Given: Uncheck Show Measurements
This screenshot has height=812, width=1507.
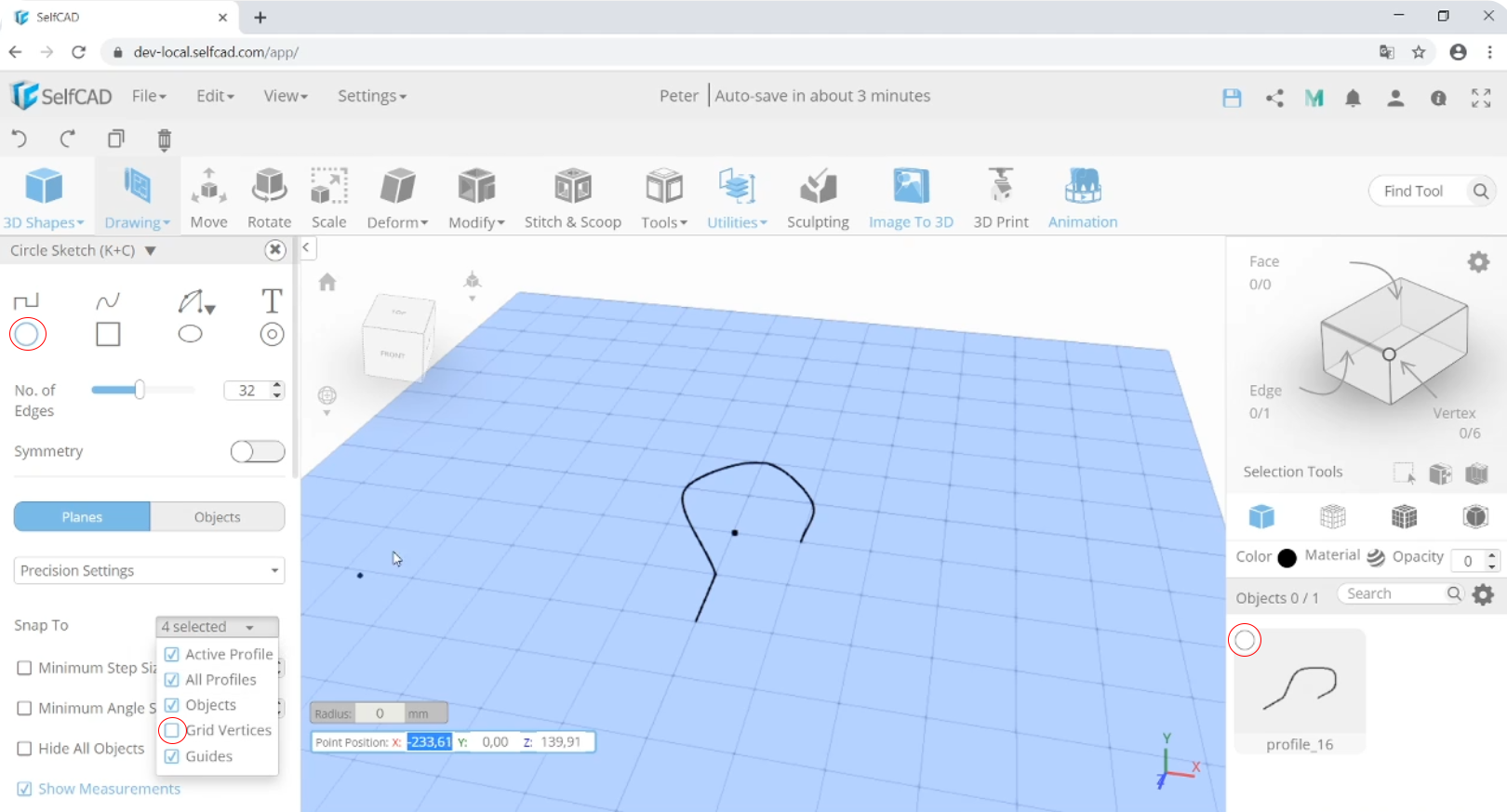Looking at the screenshot, I should tap(24, 789).
